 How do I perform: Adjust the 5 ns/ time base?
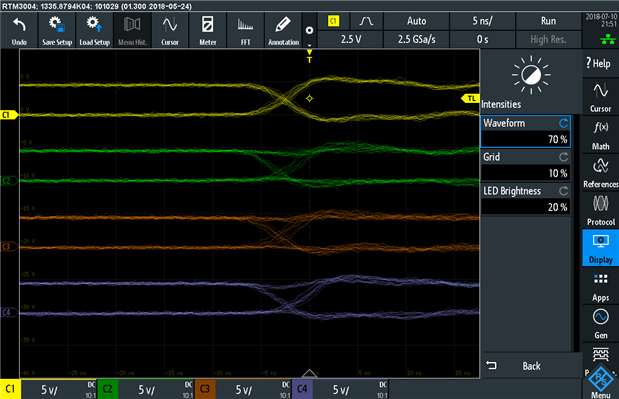coord(482,21)
